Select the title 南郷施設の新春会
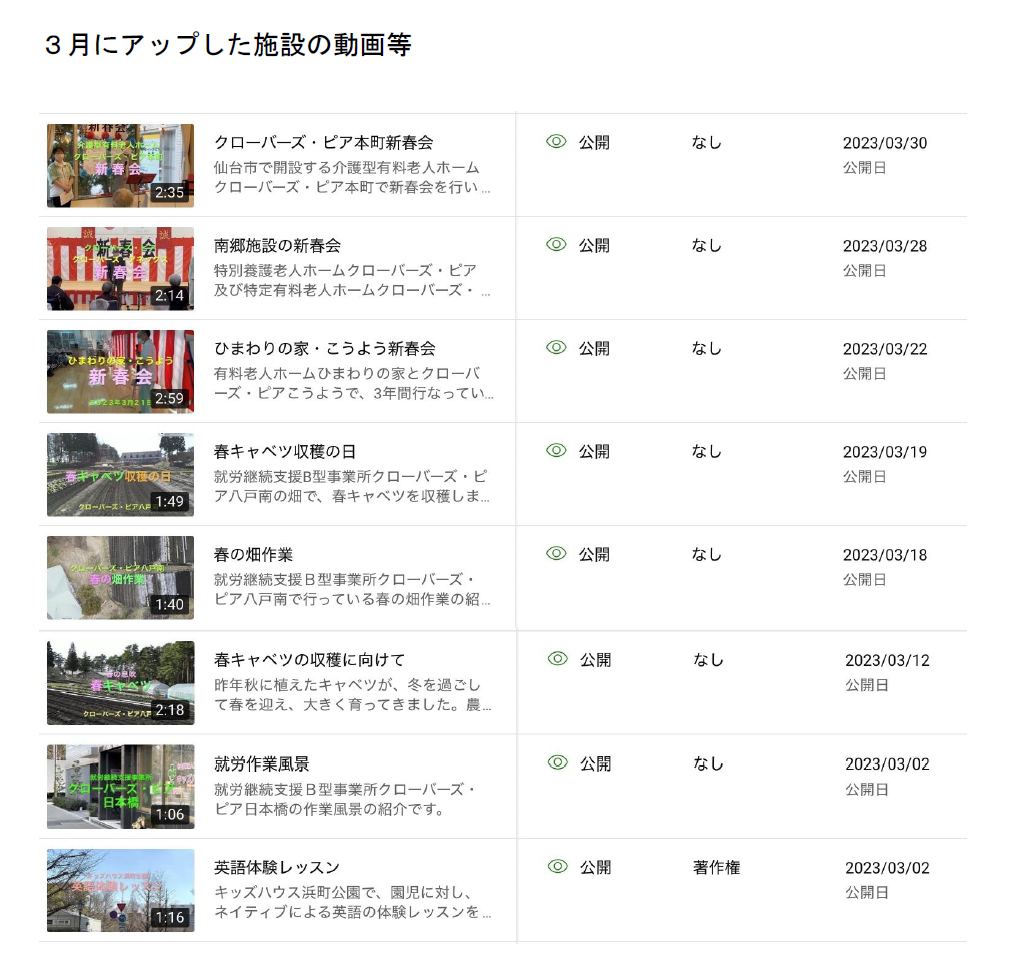 point(278,246)
